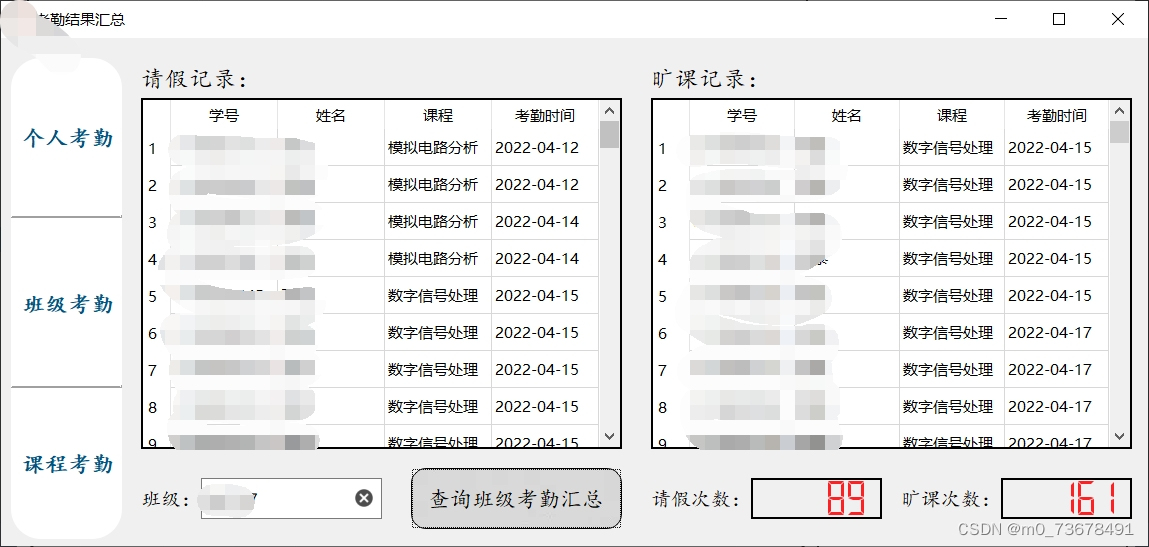This screenshot has width=1149, height=547.
Task: Select 姓名 column header in 旷课记录
Action: pyautogui.click(x=846, y=115)
